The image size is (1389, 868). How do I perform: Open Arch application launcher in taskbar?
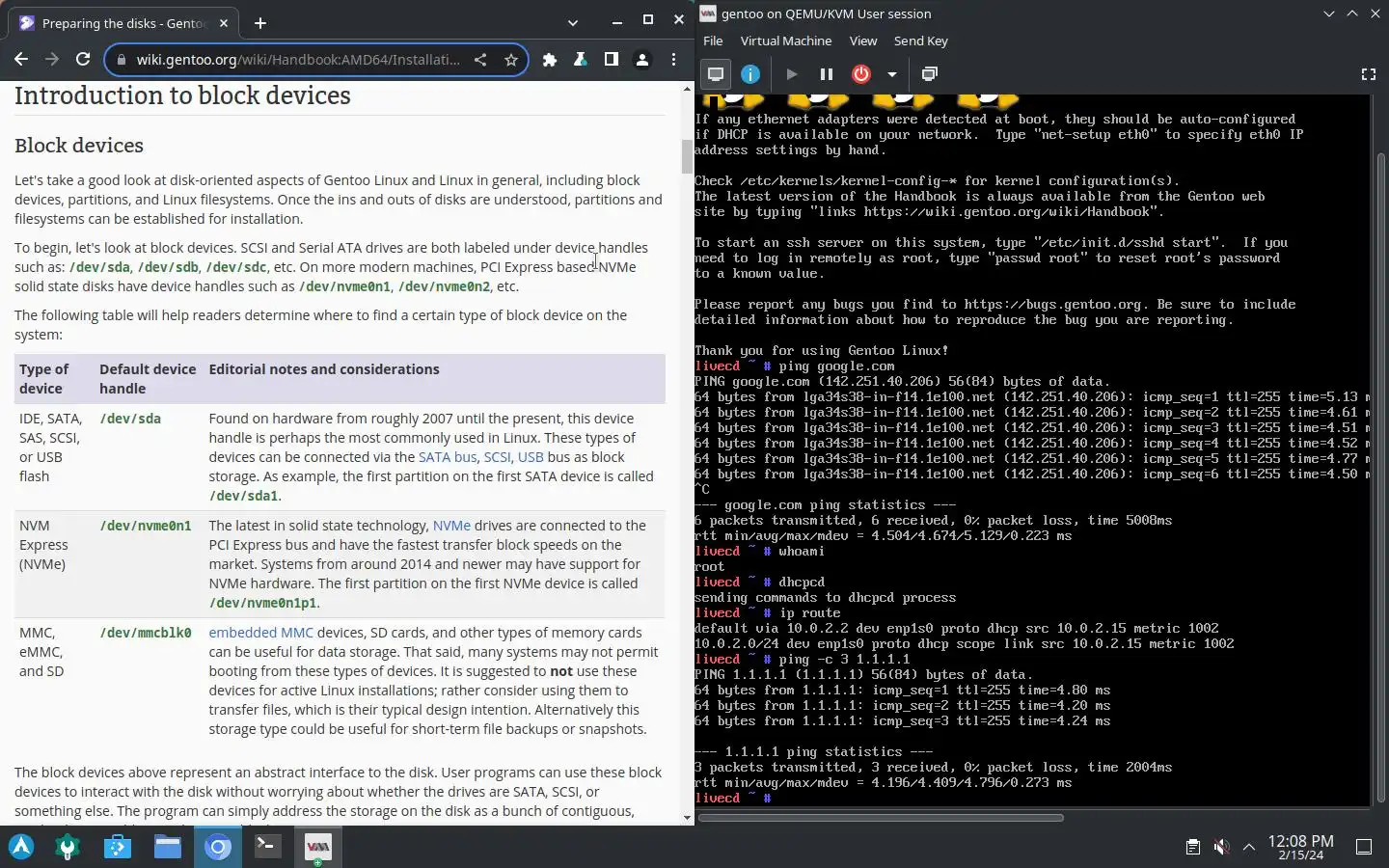click(x=21, y=847)
